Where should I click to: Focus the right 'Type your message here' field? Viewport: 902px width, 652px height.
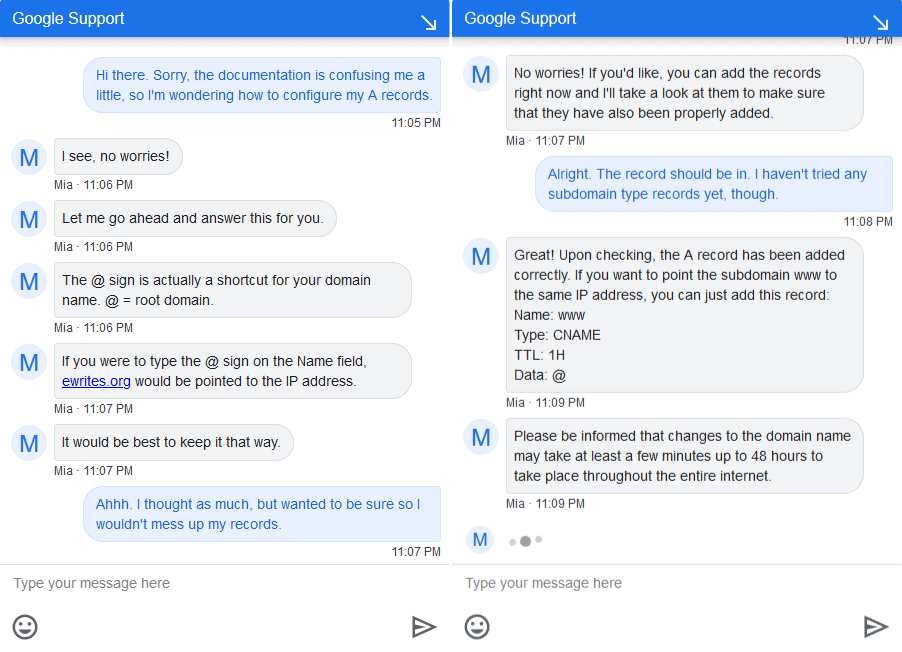[x=676, y=583]
